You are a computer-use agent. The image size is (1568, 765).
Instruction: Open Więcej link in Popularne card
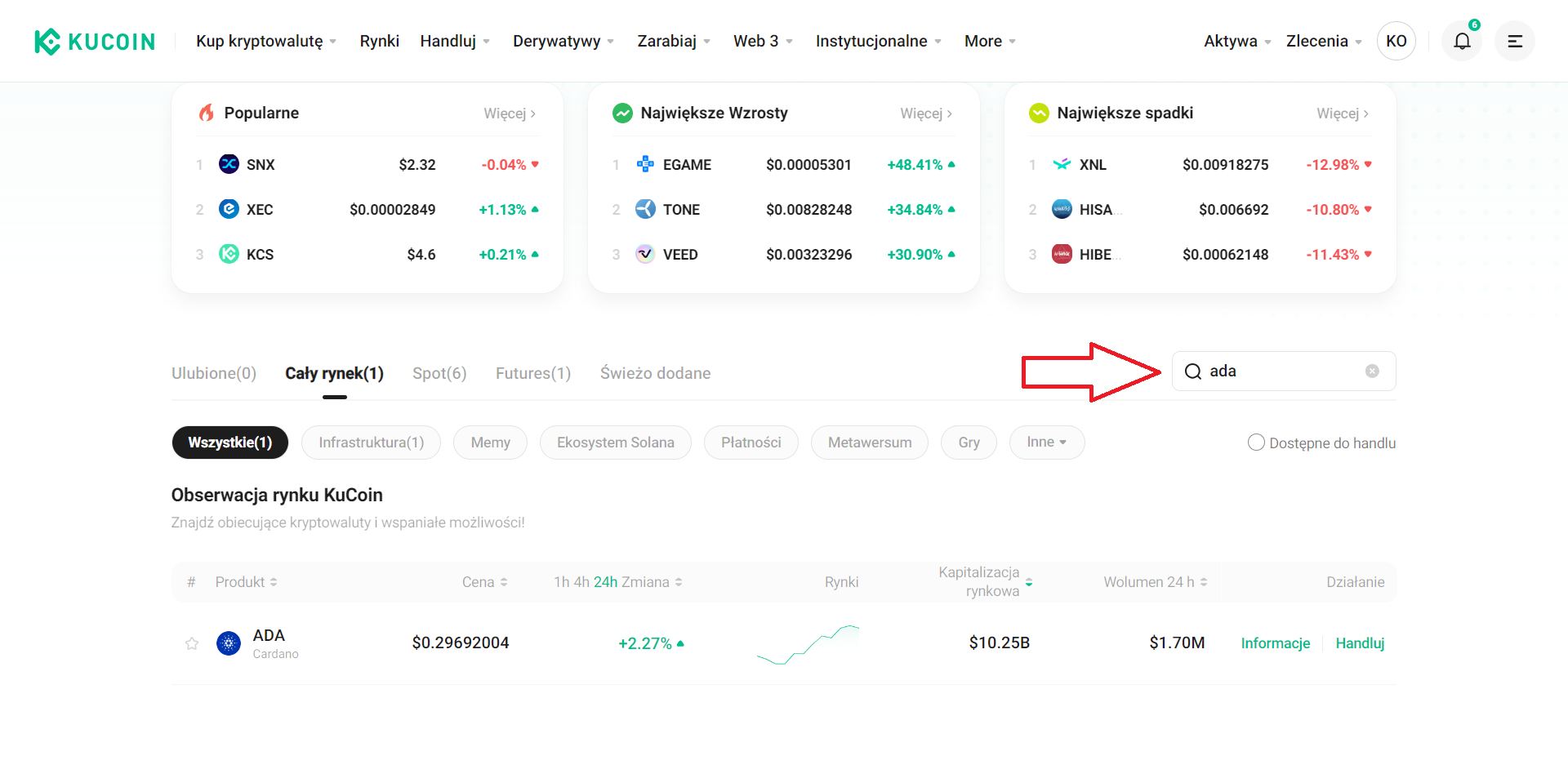pos(510,113)
